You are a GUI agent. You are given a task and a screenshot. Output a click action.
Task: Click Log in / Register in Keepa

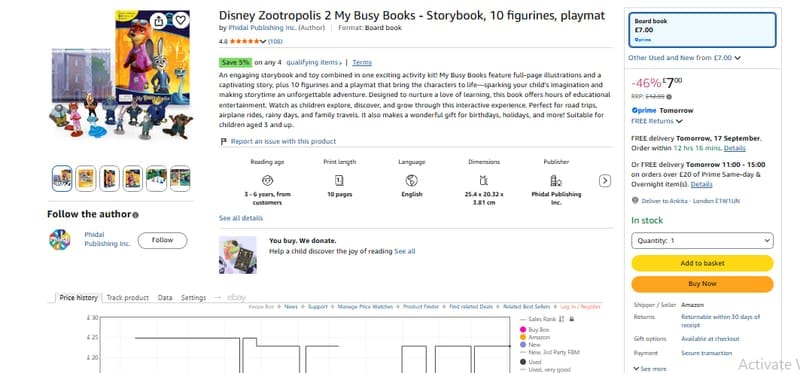pos(580,307)
